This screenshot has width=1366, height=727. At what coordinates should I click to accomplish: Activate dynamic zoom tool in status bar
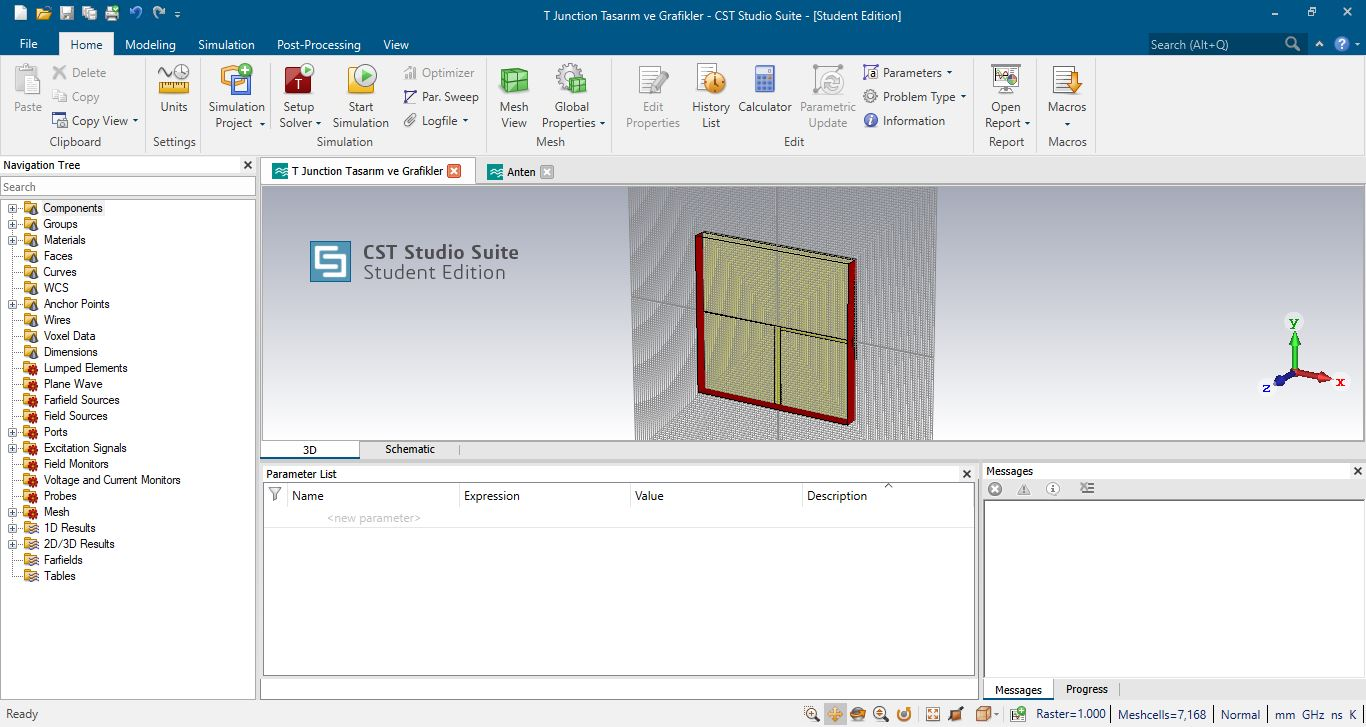click(881, 714)
